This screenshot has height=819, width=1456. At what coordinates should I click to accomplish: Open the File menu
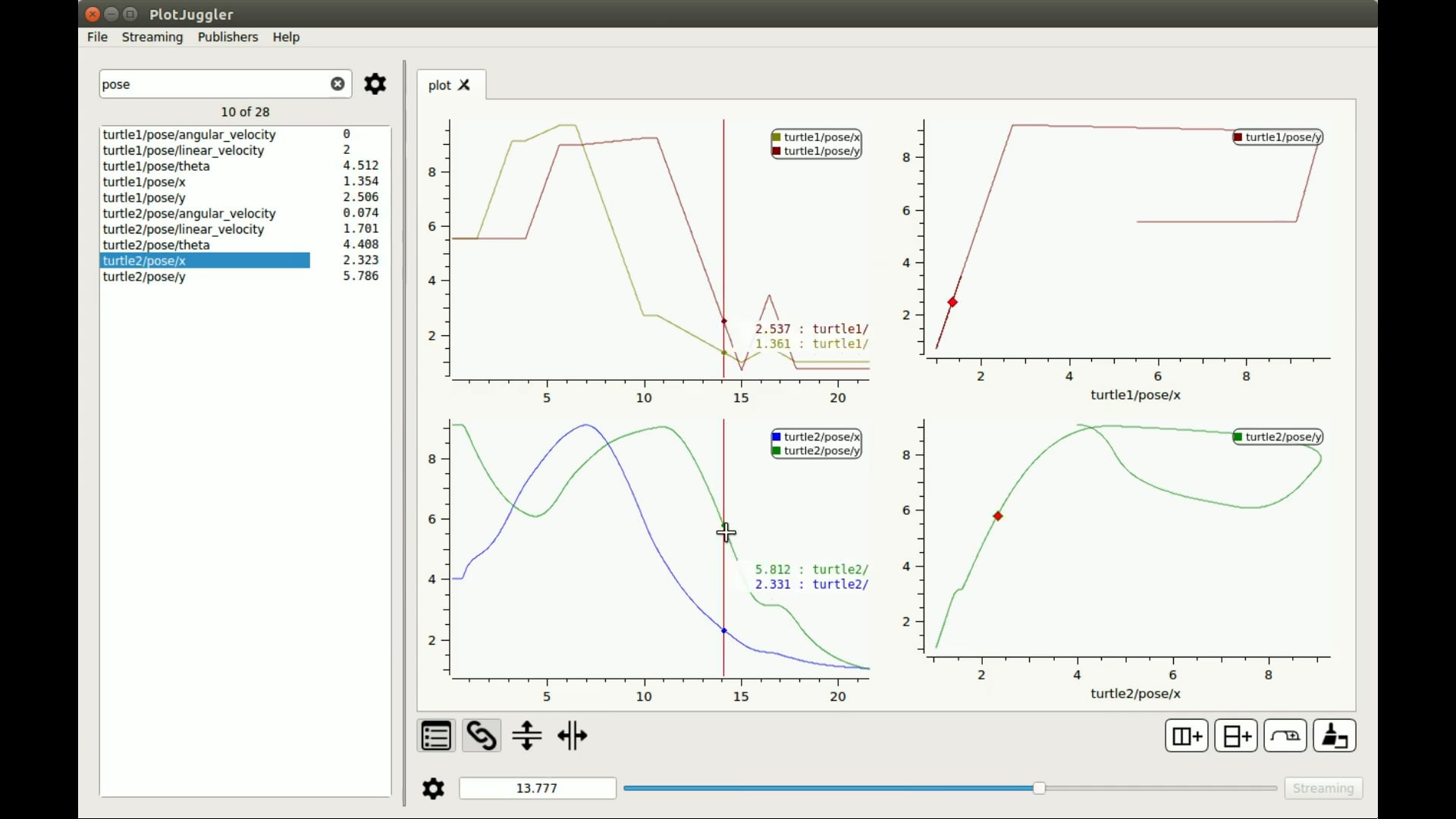97,36
